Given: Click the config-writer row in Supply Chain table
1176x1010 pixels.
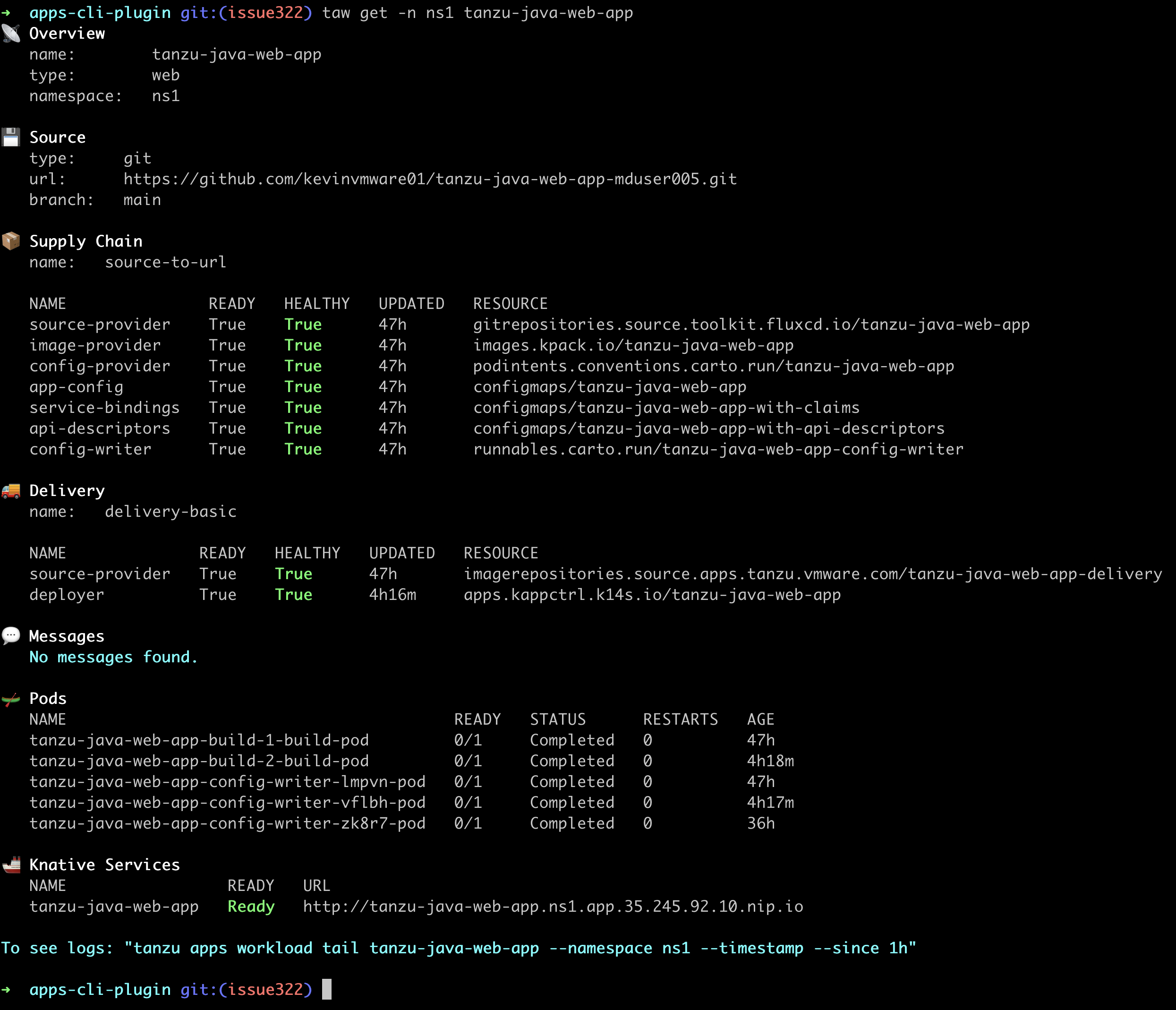Looking at the screenshot, I should (x=90, y=448).
